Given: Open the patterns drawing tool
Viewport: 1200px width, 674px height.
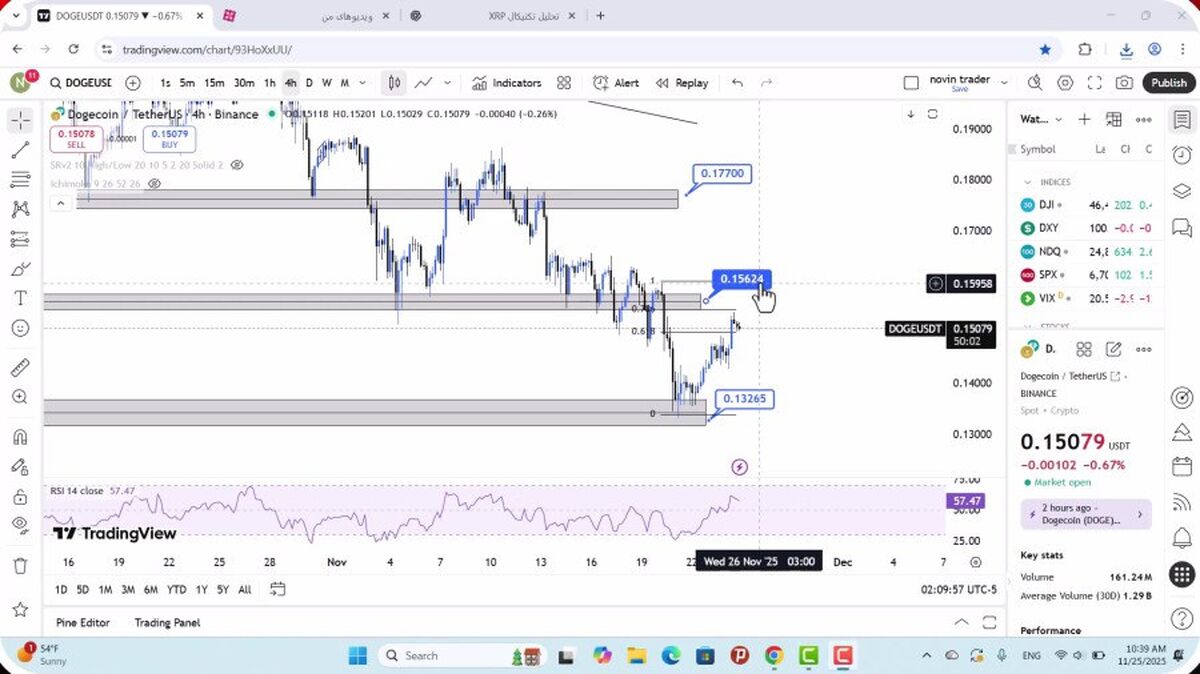Looking at the screenshot, I should pos(20,209).
